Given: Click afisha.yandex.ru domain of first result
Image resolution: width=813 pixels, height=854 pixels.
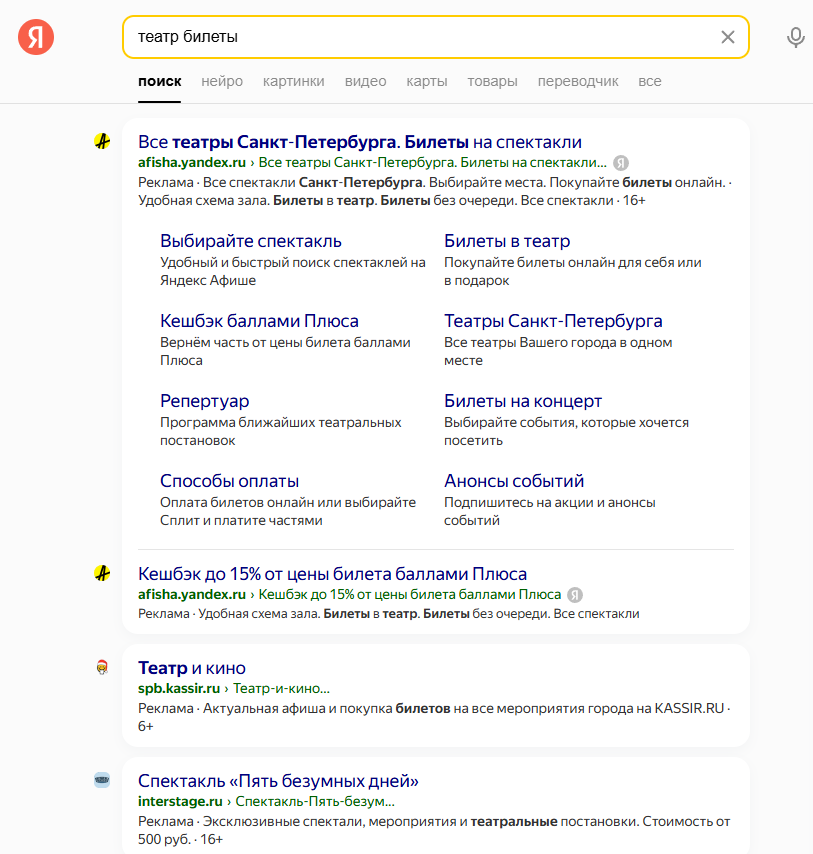Looking at the screenshot, I should (192, 163).
